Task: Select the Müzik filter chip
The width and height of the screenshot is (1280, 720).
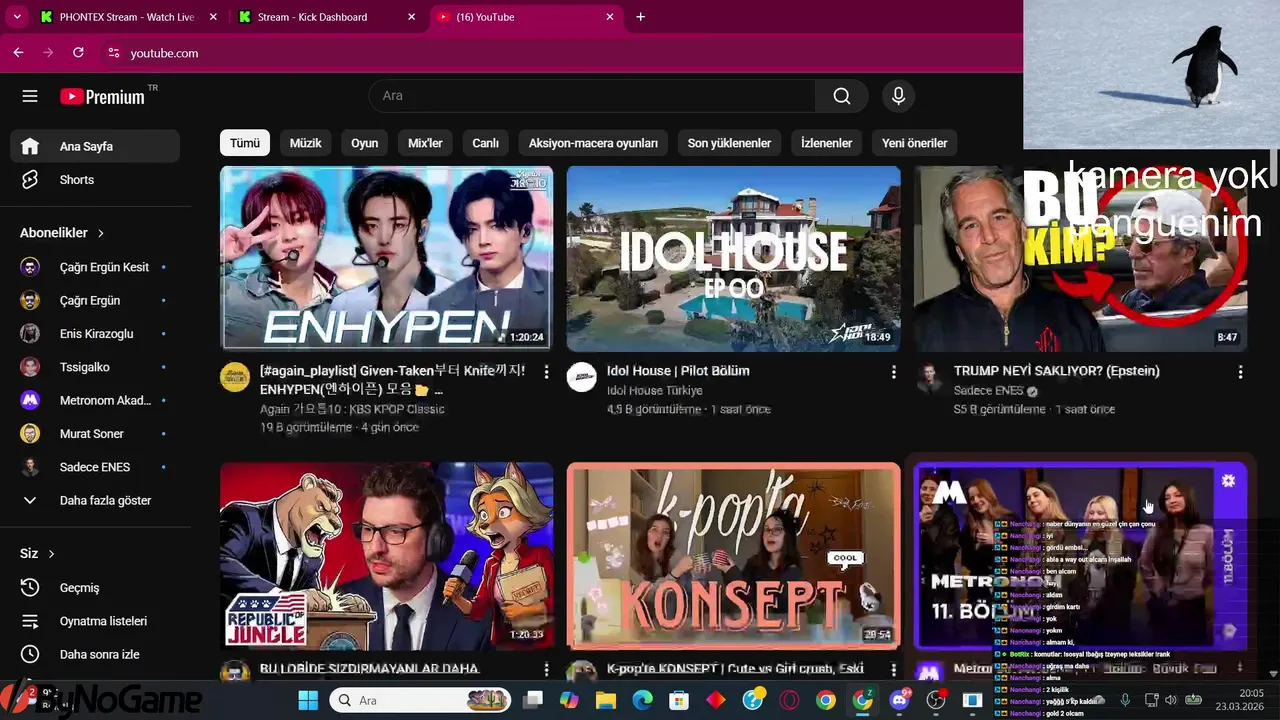Action: tap(305, 143)
